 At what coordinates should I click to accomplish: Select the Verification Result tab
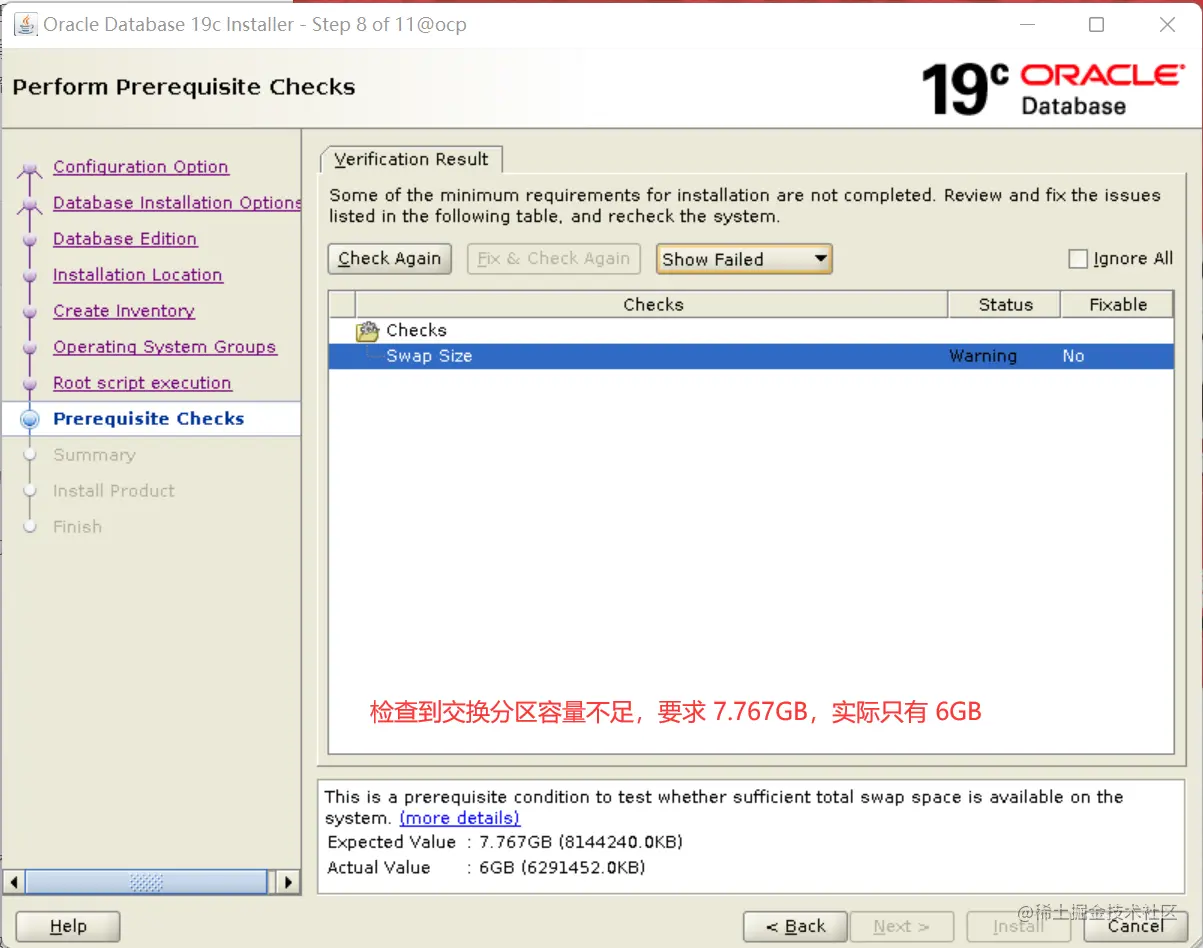tap(411, 159)
